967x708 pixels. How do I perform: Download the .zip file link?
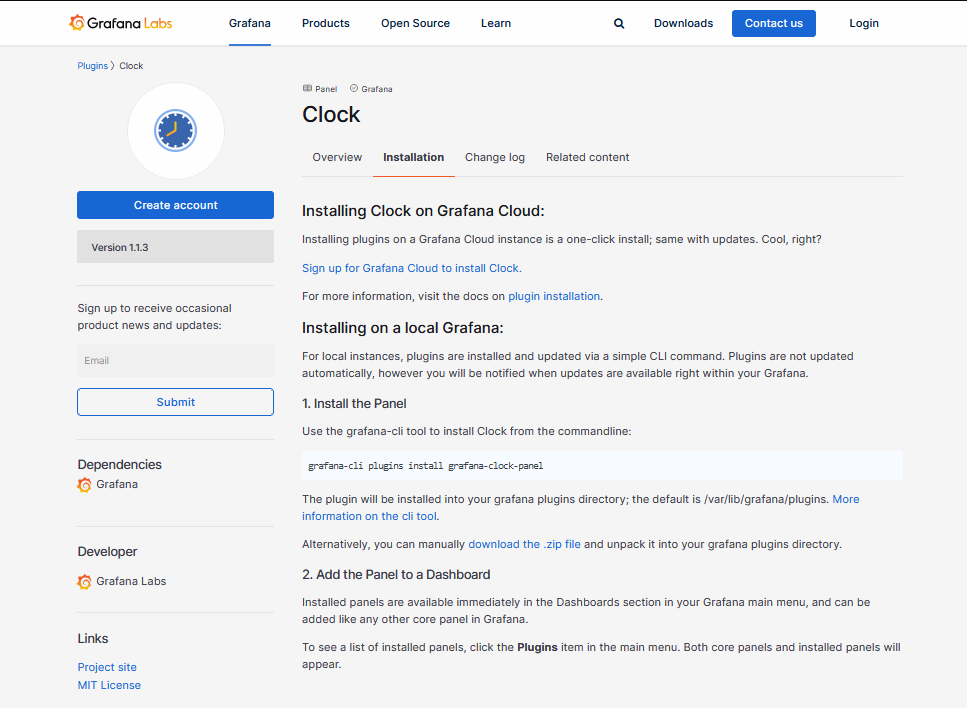(x=524, y=545)
